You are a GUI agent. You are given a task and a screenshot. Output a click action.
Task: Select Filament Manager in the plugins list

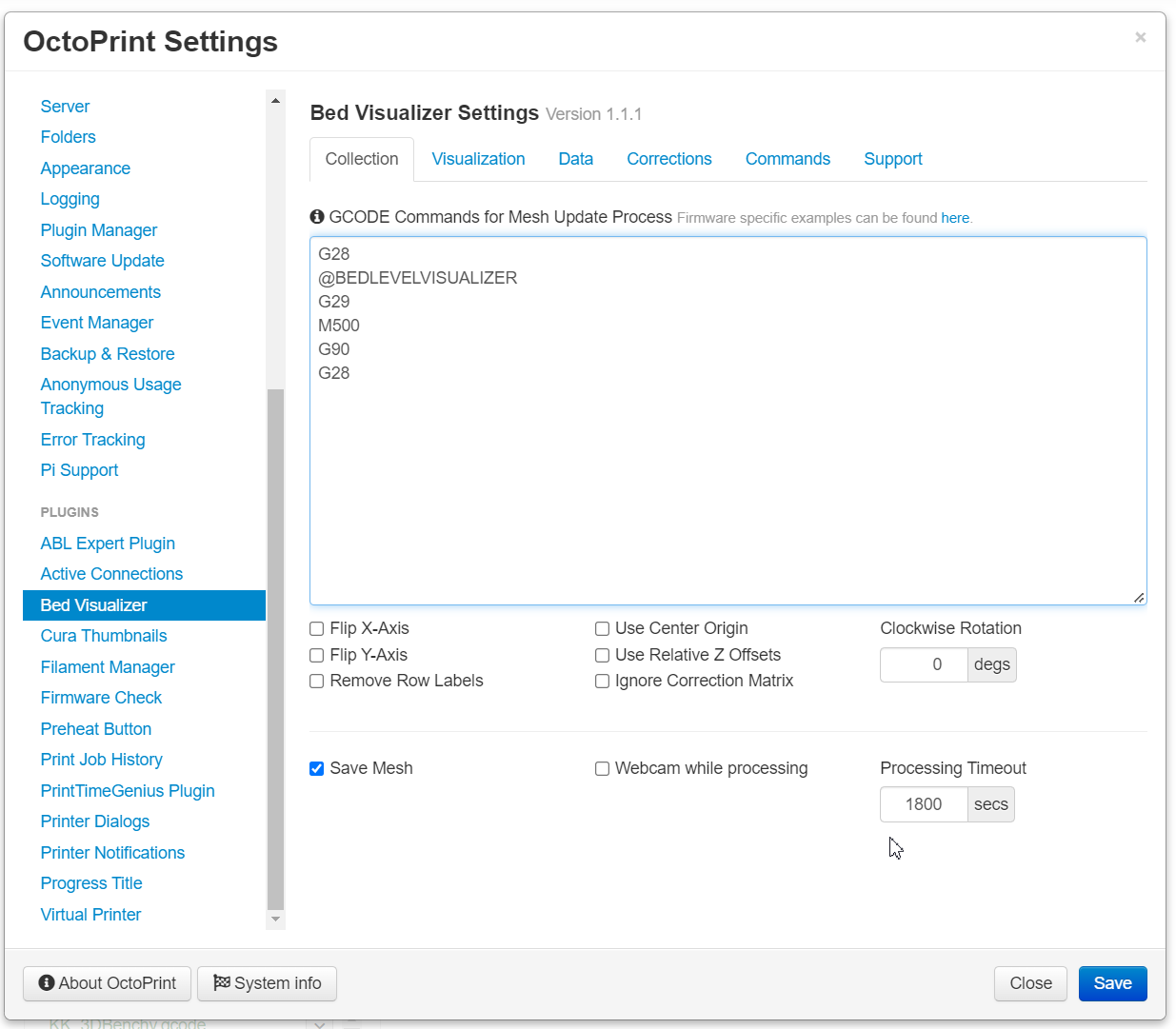[108, 667]
